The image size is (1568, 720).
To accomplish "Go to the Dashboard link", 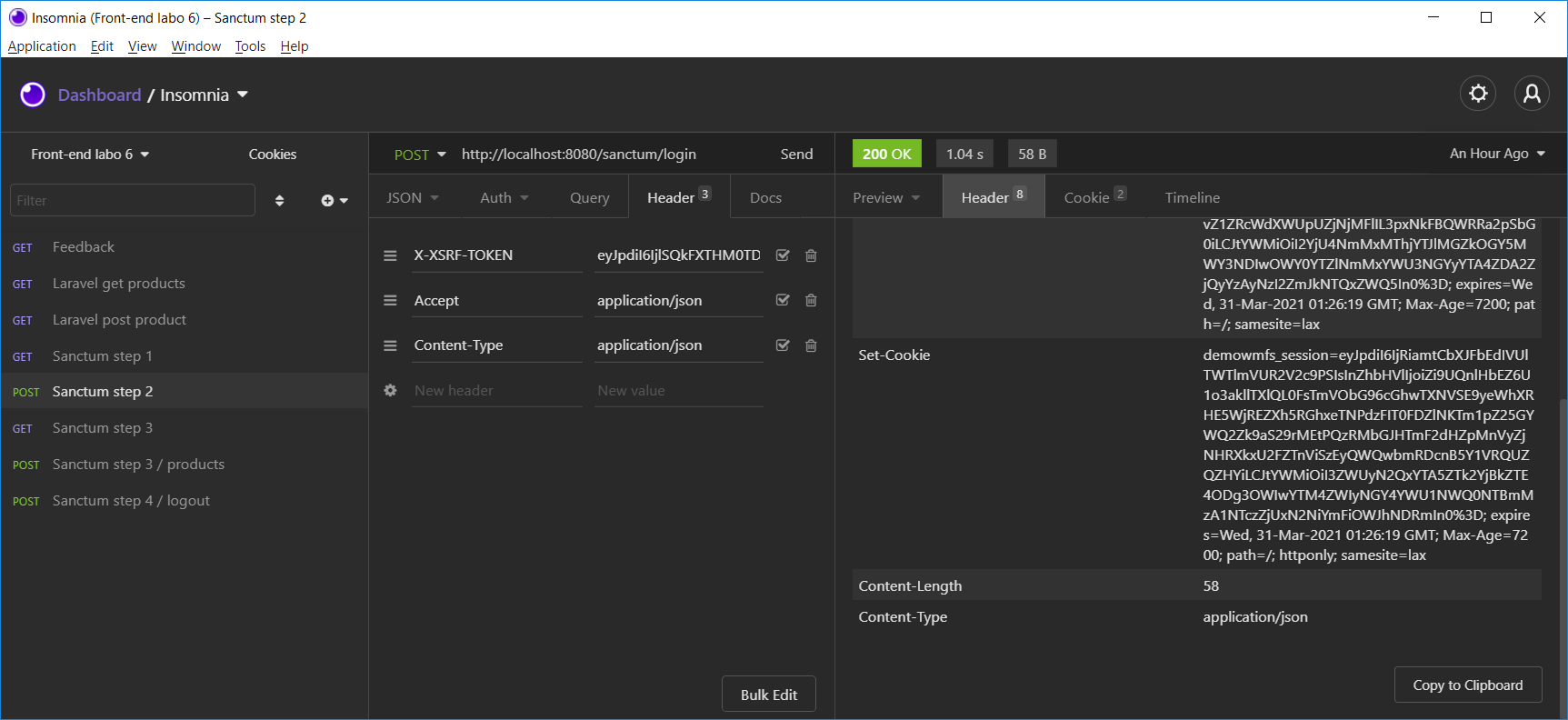I will point(99,95).
